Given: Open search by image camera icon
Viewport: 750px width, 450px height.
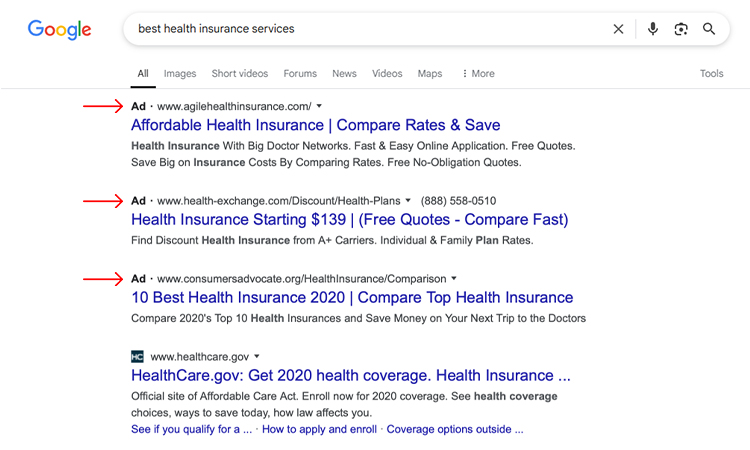Looking at the screenshot, I should click(x=681, y=29).
